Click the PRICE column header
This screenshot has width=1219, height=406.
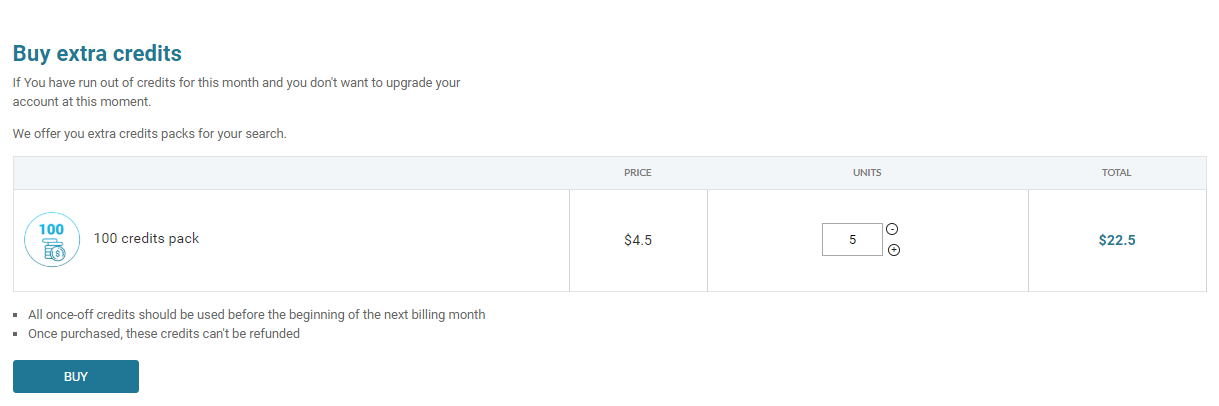click(638, 173)
